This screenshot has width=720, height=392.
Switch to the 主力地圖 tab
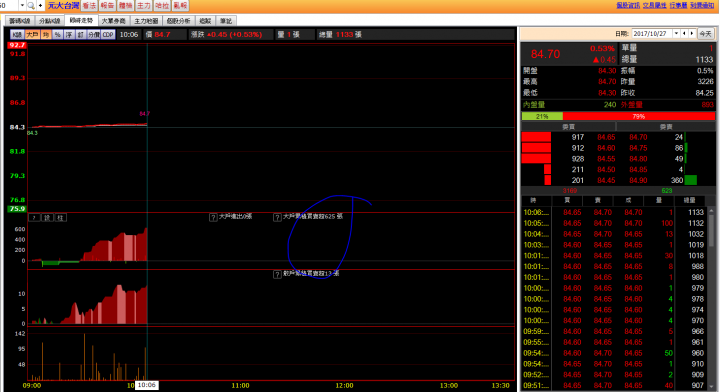146,21
